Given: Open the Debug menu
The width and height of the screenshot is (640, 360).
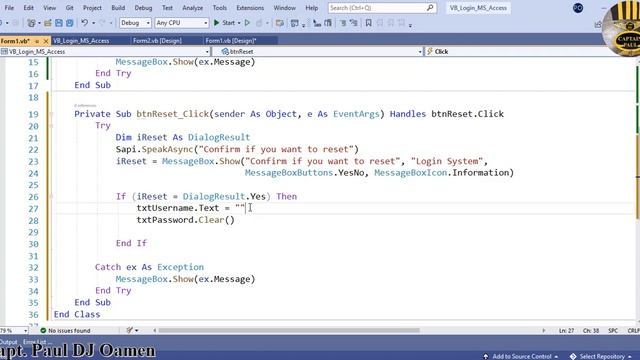Looking at the screenshot, I should click(x=143, y=8).
